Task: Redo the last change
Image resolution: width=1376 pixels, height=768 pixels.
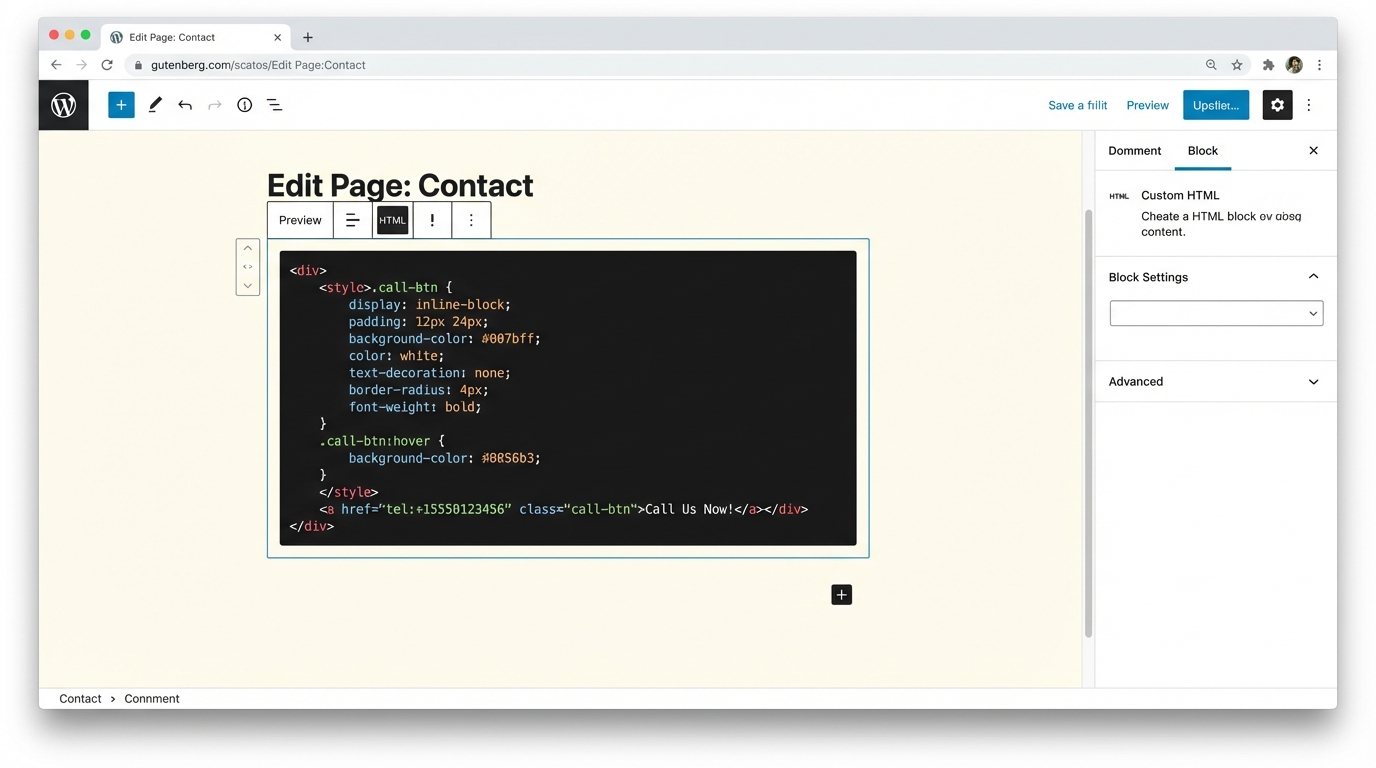Action: tap(214, 104)
